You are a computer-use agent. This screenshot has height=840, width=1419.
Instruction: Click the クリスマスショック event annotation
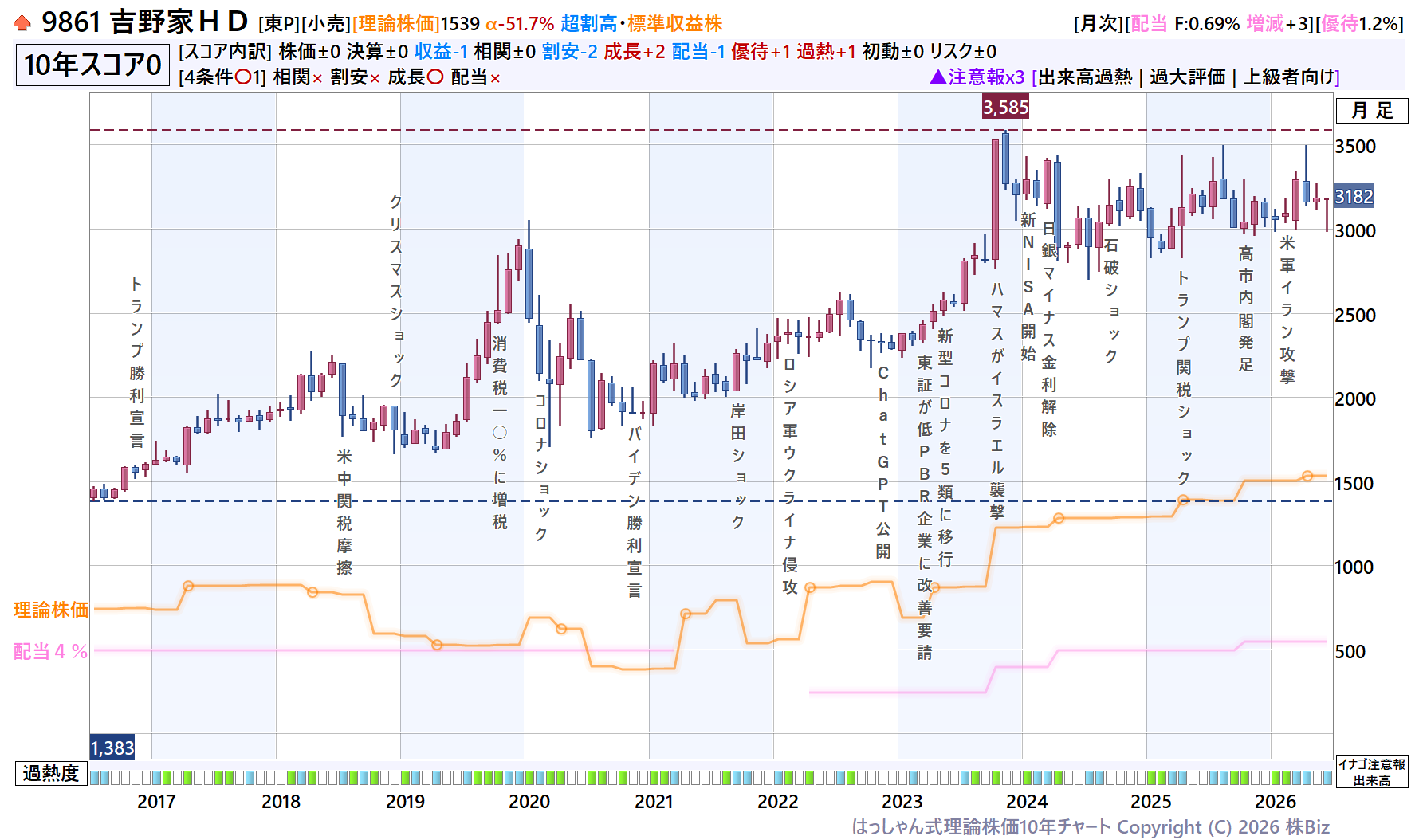click(x=396, y=290)
